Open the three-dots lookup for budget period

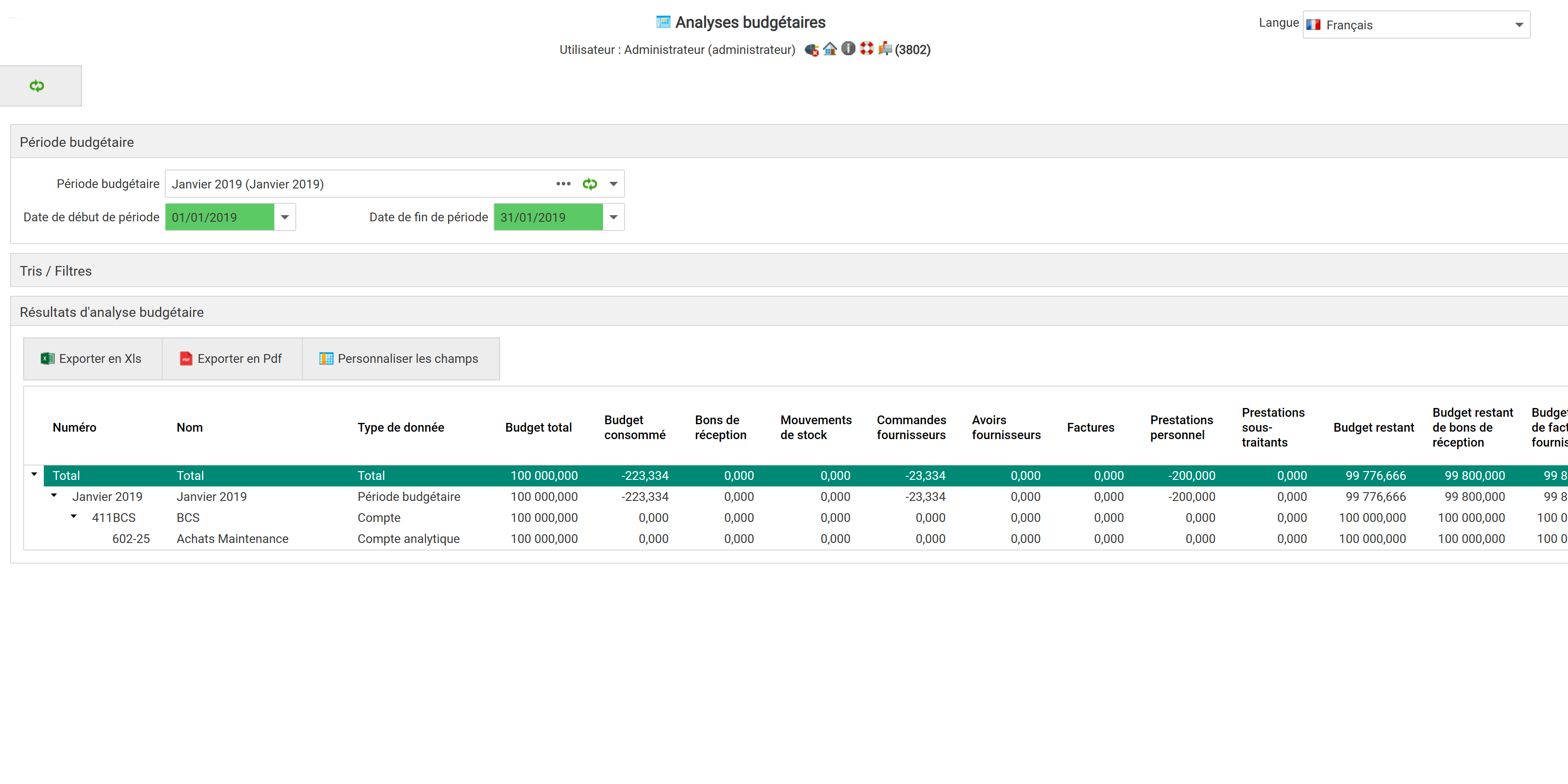(563, 184)
